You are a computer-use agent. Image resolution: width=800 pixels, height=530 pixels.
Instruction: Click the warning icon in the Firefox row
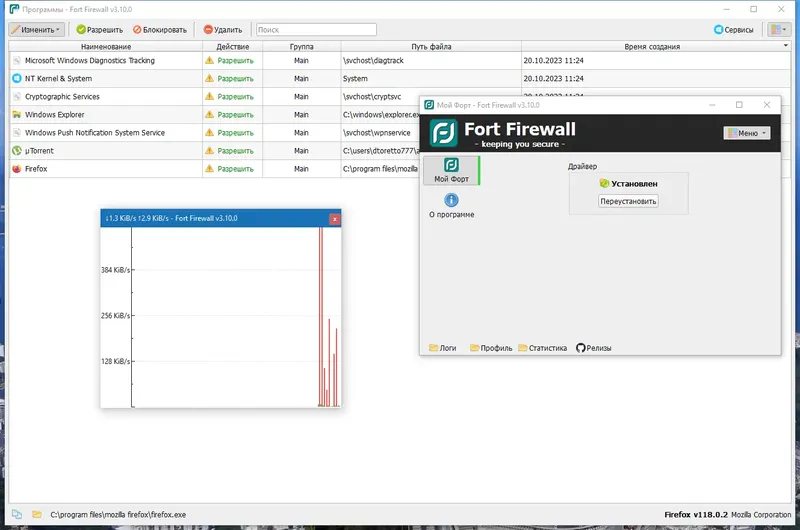[209, 168]
